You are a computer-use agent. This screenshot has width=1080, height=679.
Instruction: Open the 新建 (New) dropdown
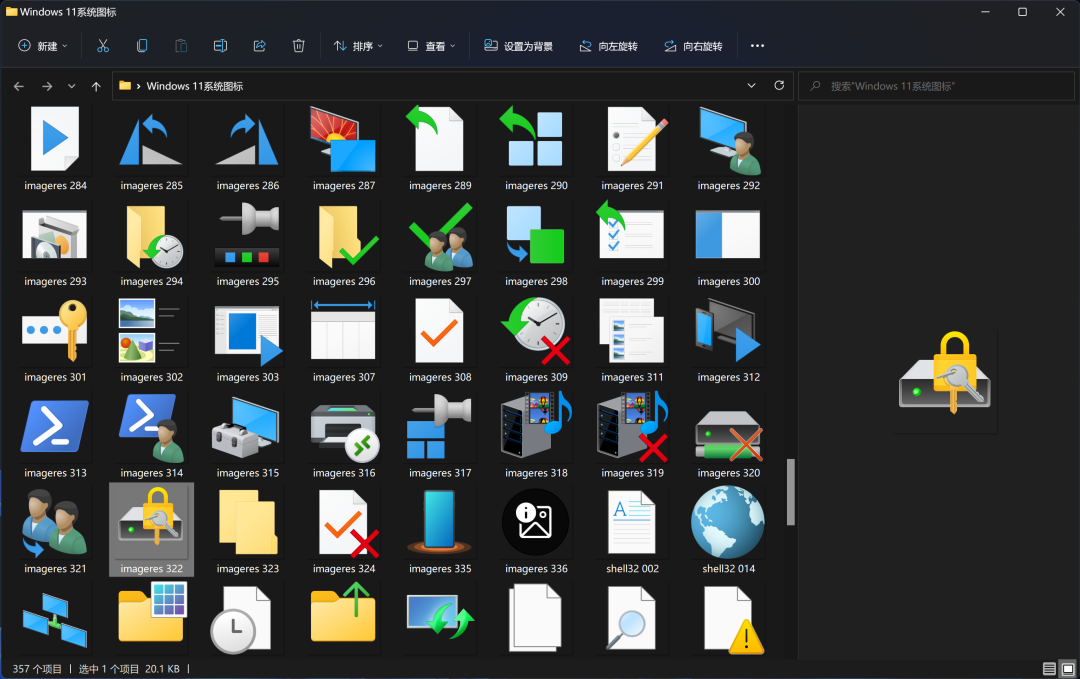pos(43,46)
